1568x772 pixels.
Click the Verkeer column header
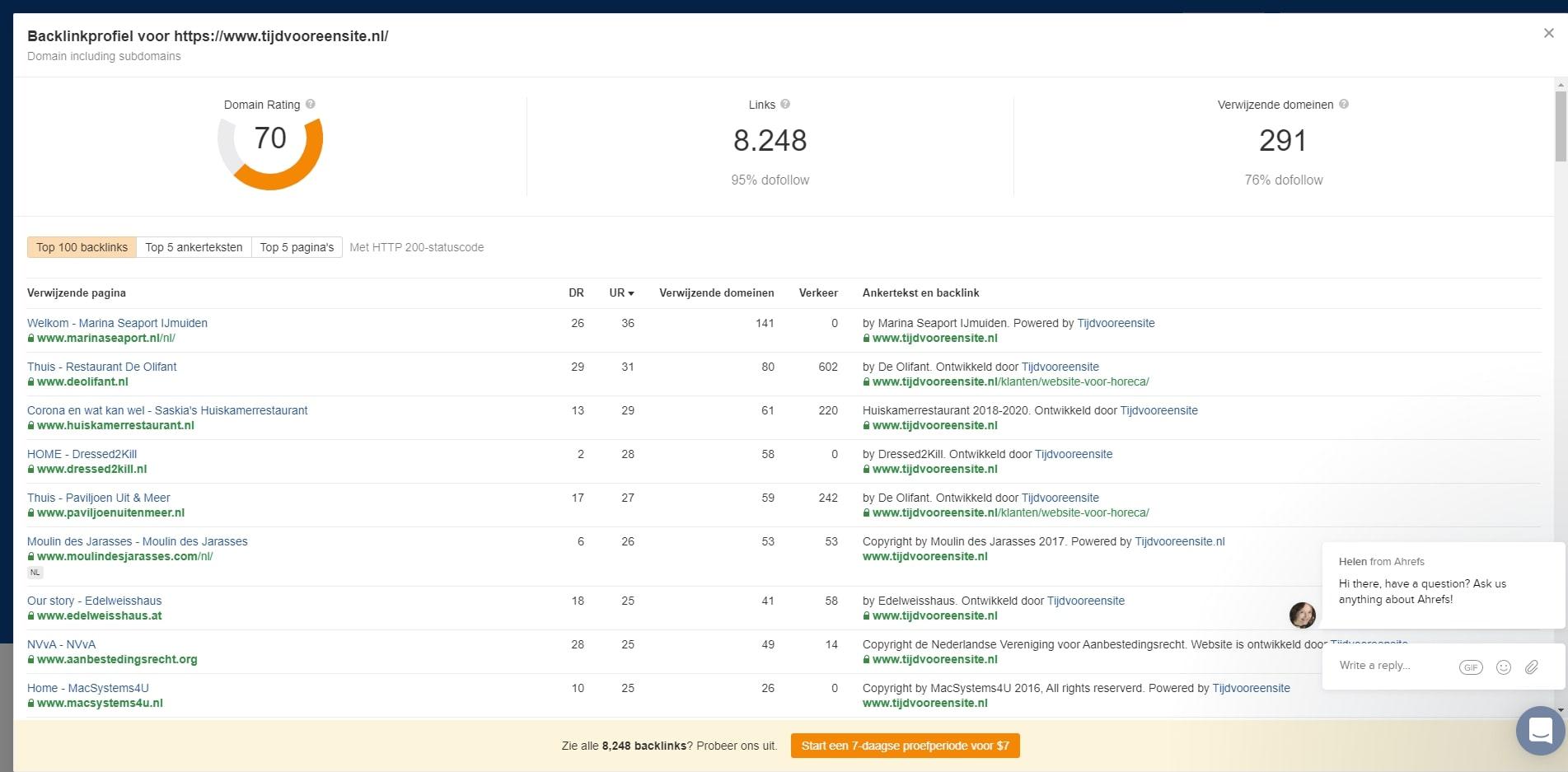[818, 292]
